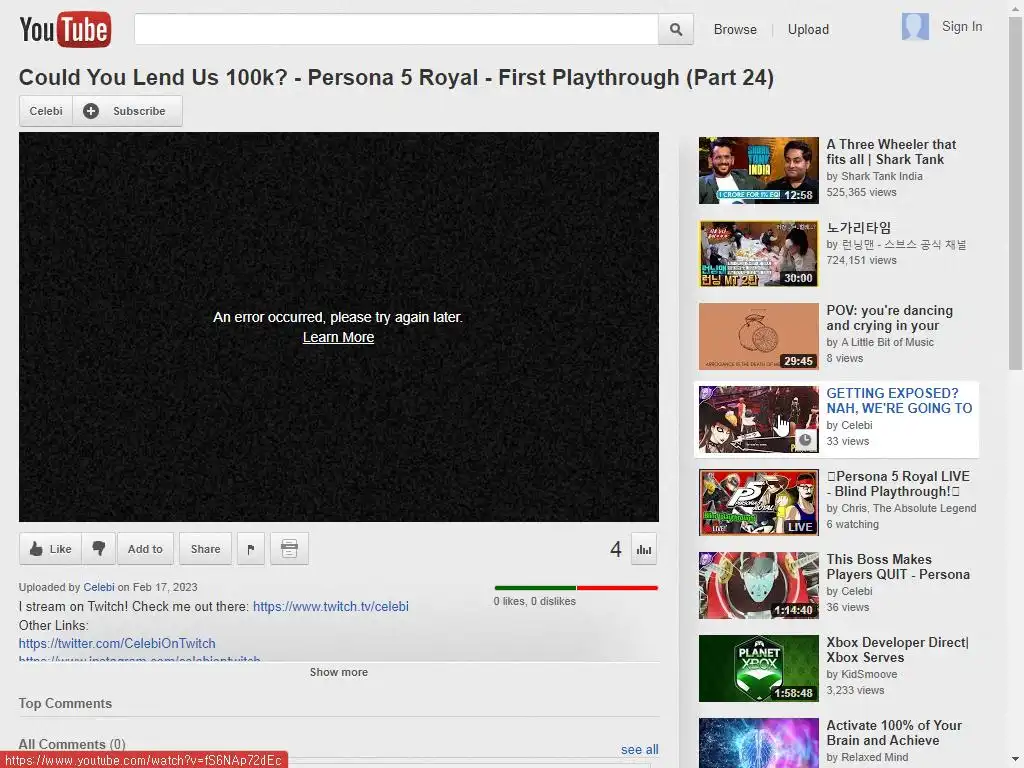Open Xbox Developer Direct thumbnail
Image resolution: width=1024 pixels, height=768 pixels.
758,668
